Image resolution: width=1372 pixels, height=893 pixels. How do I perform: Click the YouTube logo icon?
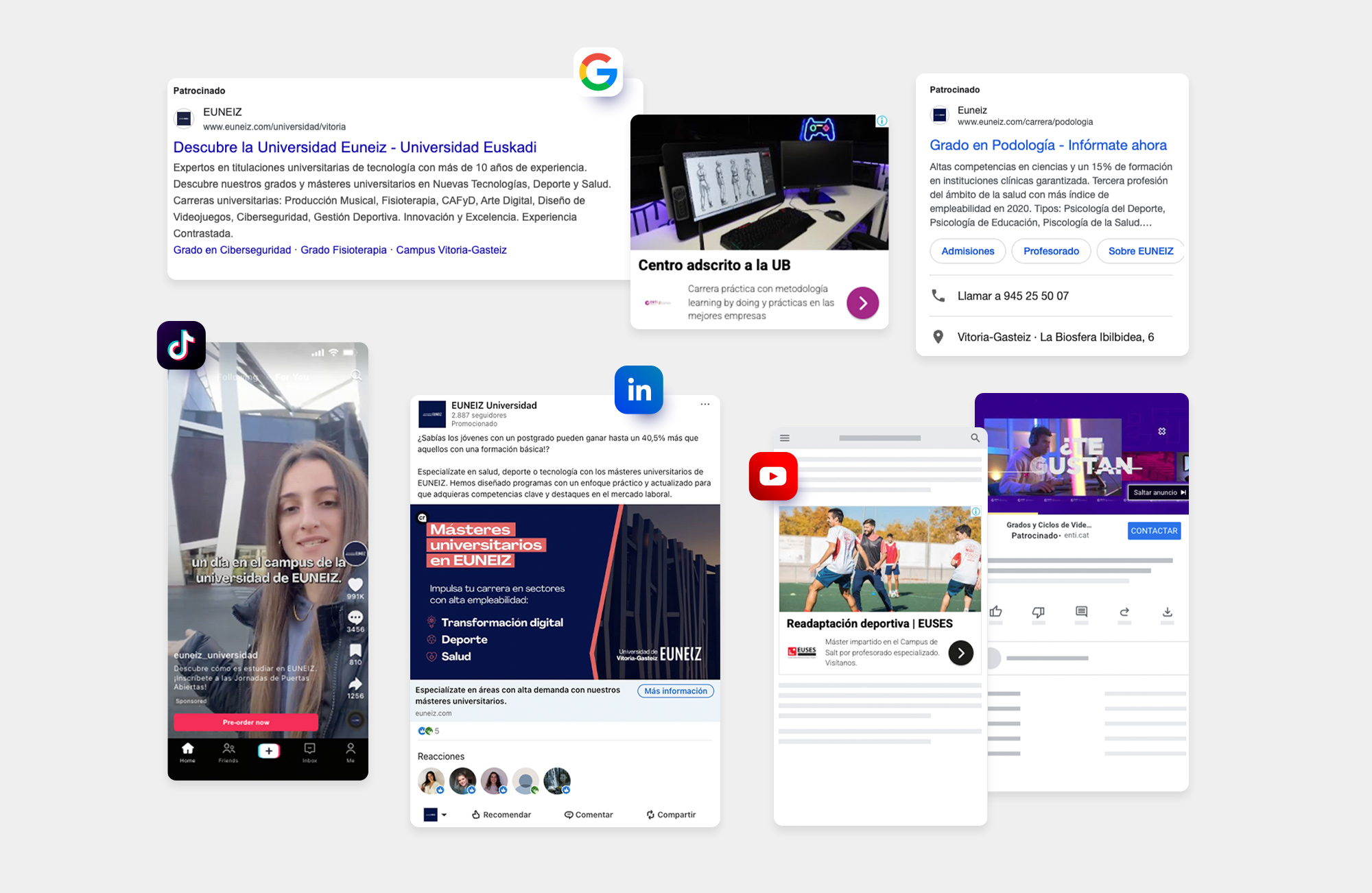[x=773, y=476]
